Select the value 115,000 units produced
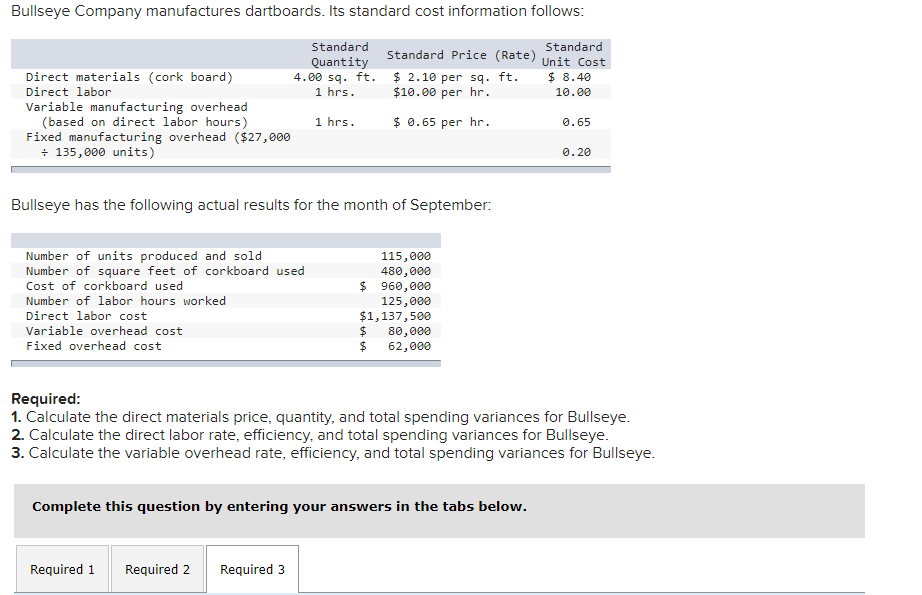The image size is (922, 595). (406, 256)
